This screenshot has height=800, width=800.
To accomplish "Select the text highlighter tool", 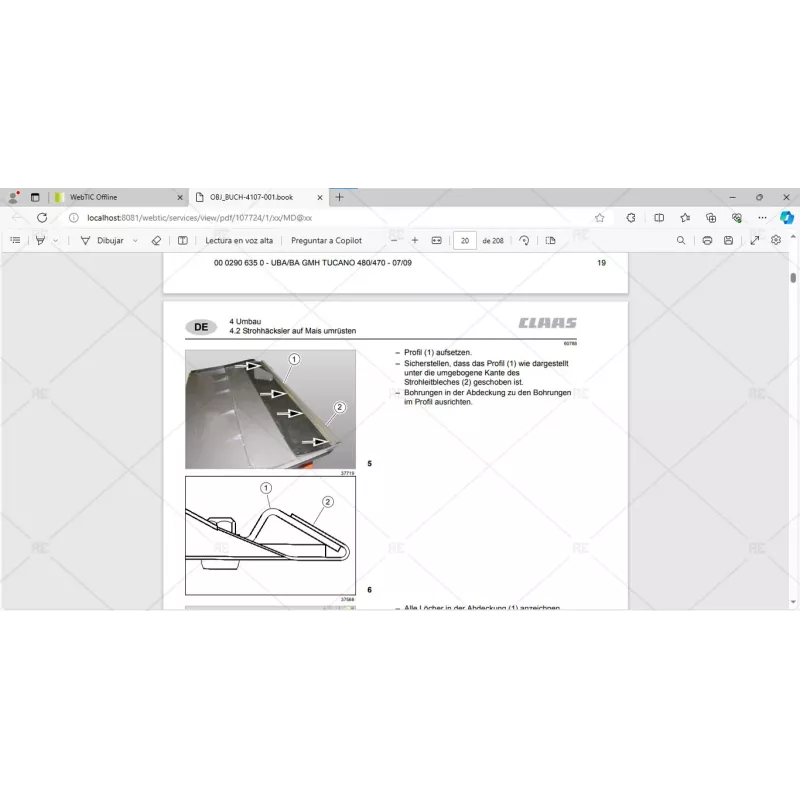I will click(39, 240).
